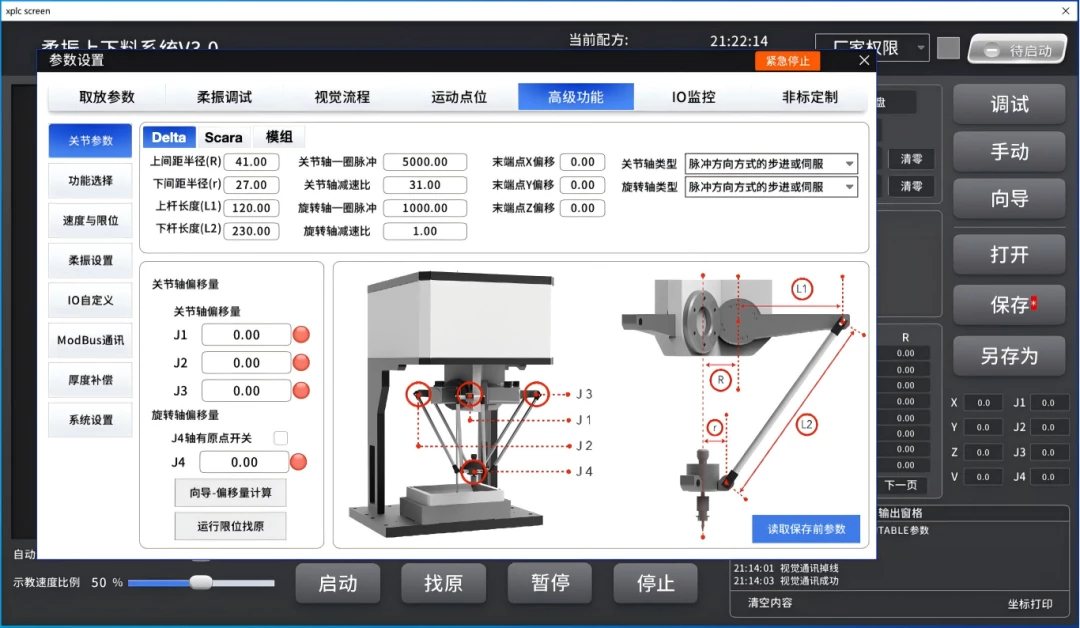This screenshot has width=1080, height=628.
Task: Open ModBus通讯 in the sidebar
Action: 90,340
